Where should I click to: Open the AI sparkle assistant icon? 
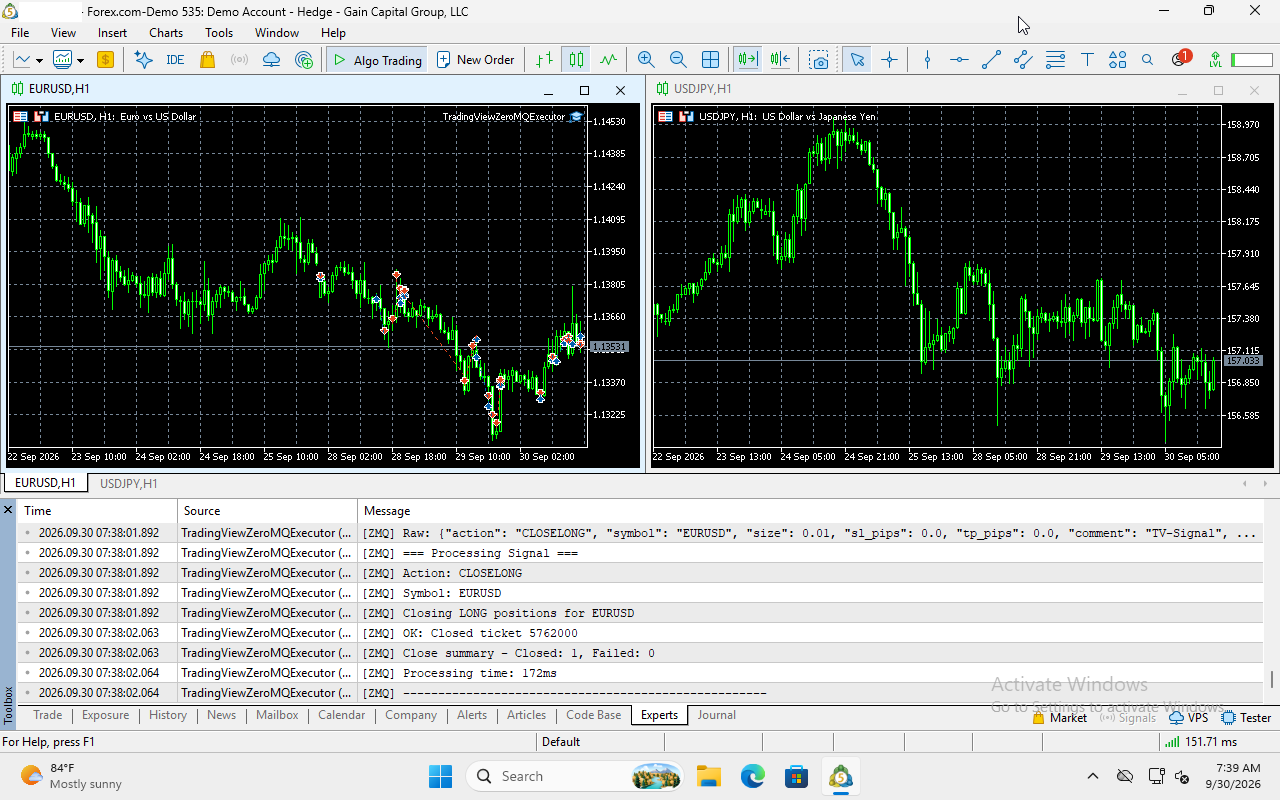pyautogui.click(x=143, y=60)
